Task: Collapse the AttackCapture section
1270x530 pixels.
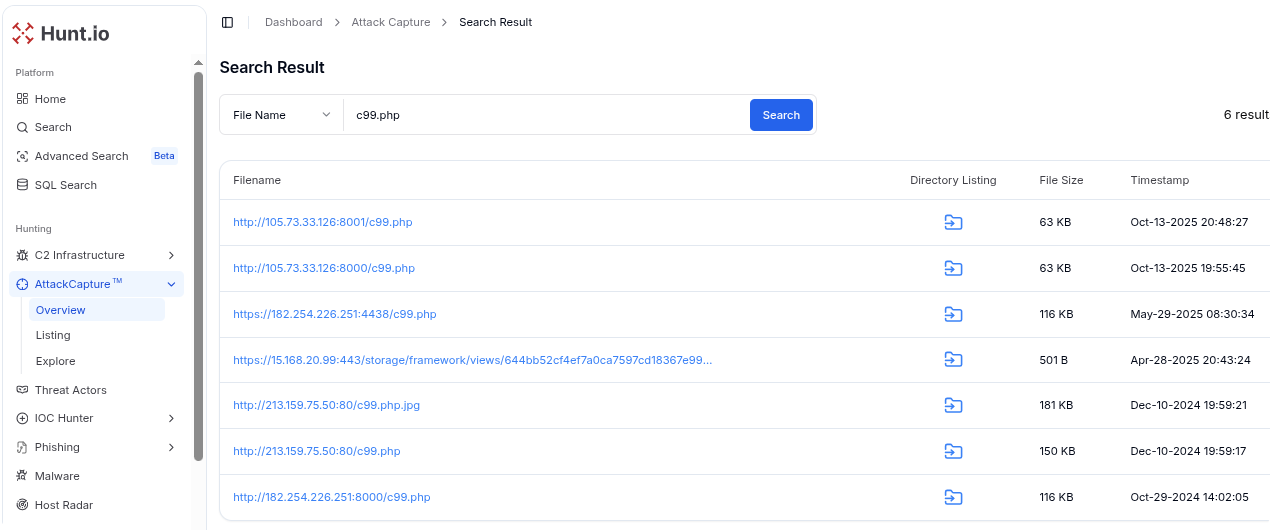Action: 171,284
